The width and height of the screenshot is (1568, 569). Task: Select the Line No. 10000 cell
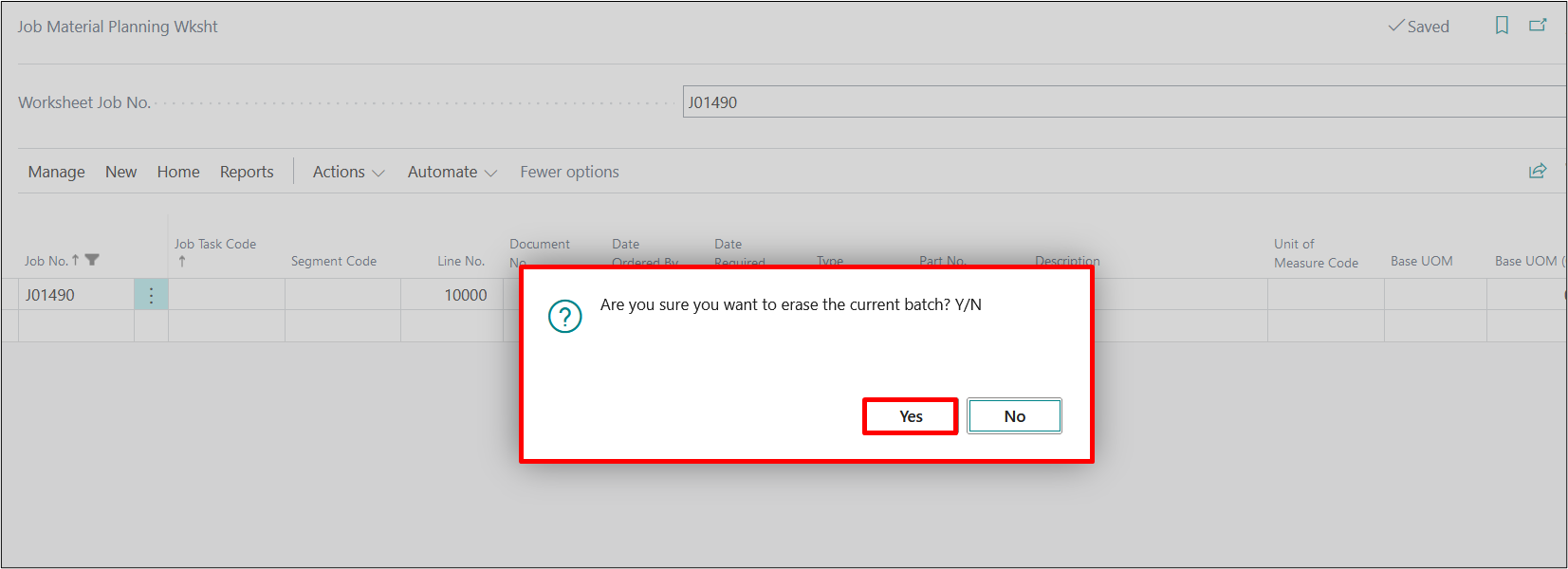click(460, 295)
